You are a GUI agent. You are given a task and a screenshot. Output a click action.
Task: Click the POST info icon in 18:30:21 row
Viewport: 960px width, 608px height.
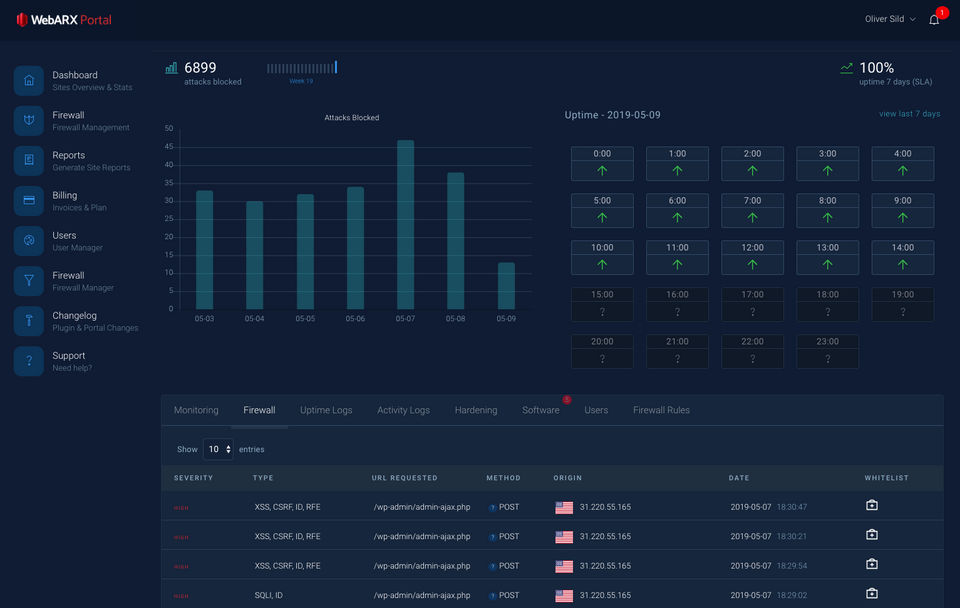(492, 537)
